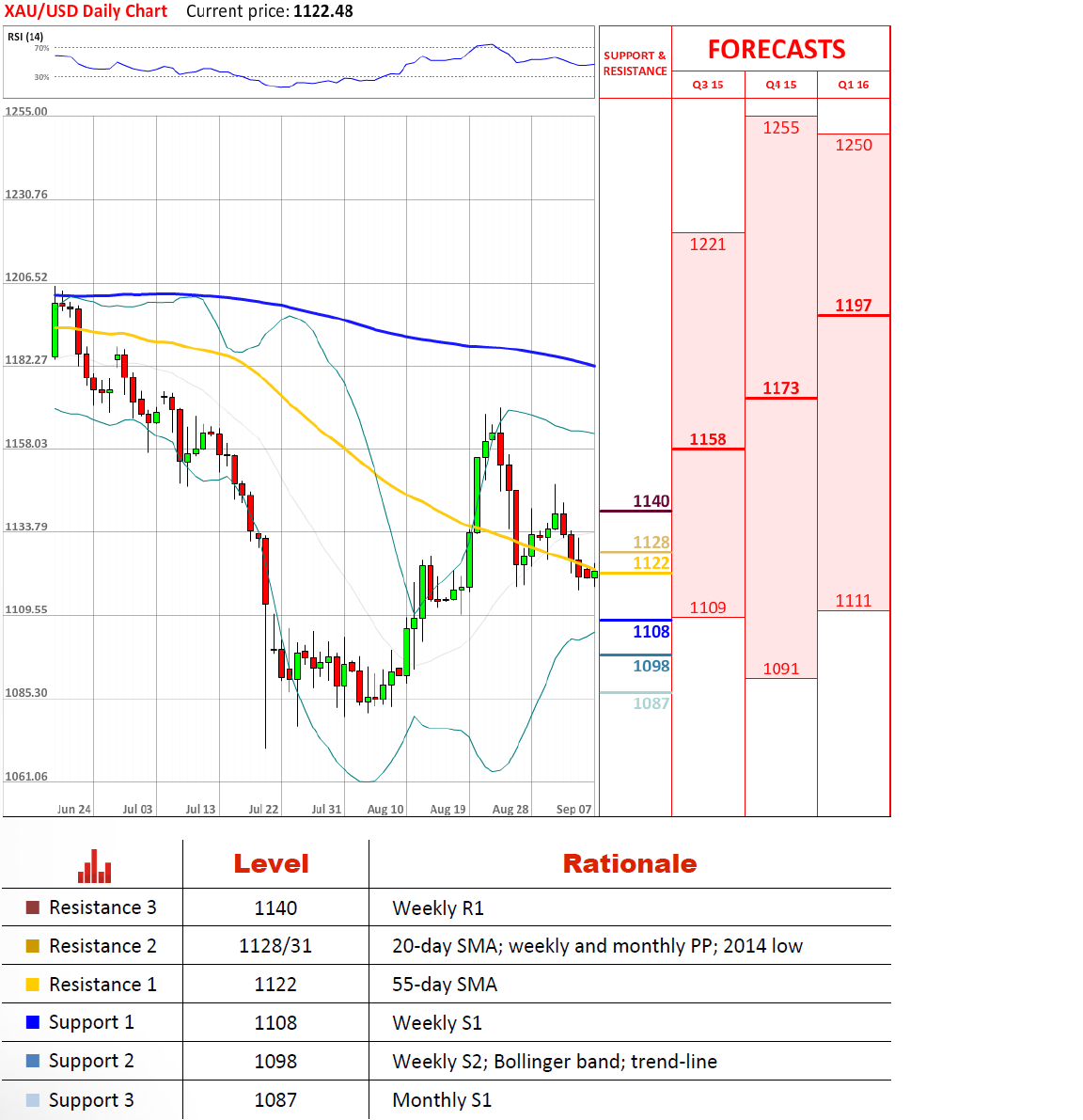Image resolution: width=1083 pixels, height=1120 pixels.
Task: Select the current price value 1122.48
Action: [323, 11]
